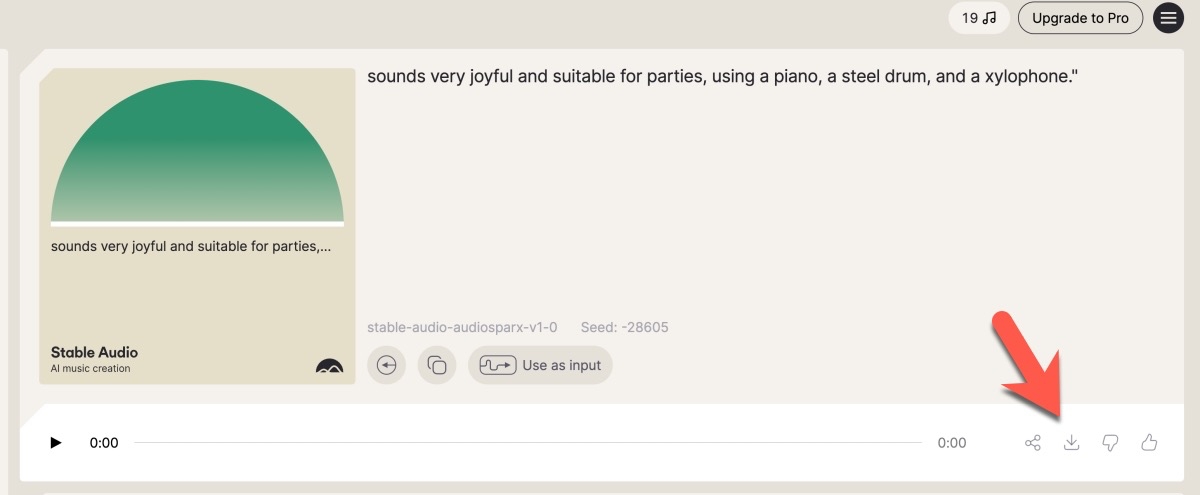The height and width of the screenshot is (495, 1200).
Task: Open the 19 credits counter
Action: point(978,18)
